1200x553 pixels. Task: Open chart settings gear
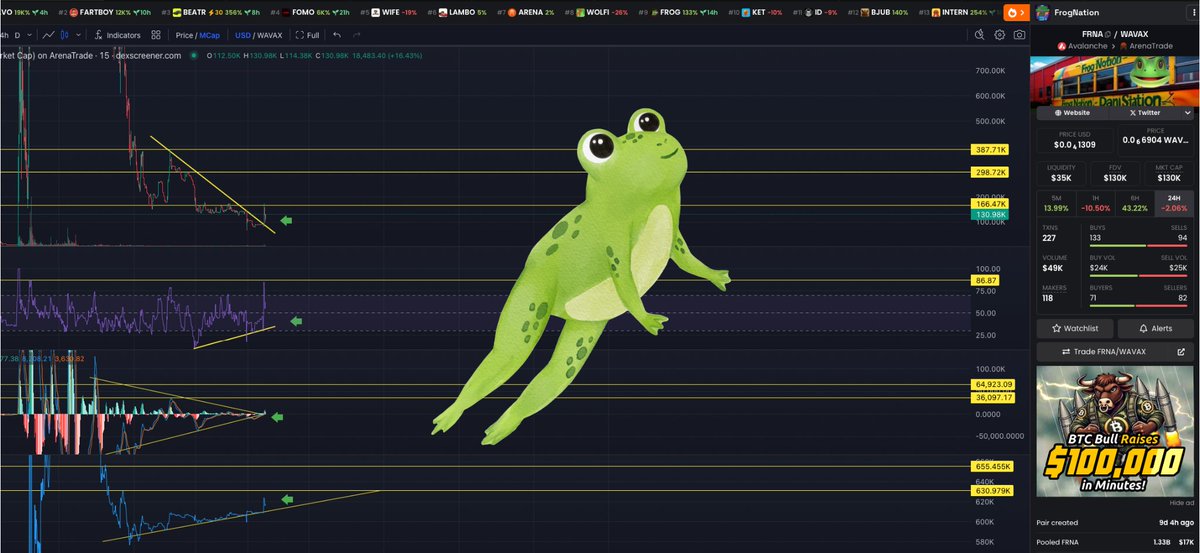pos(999,35)
